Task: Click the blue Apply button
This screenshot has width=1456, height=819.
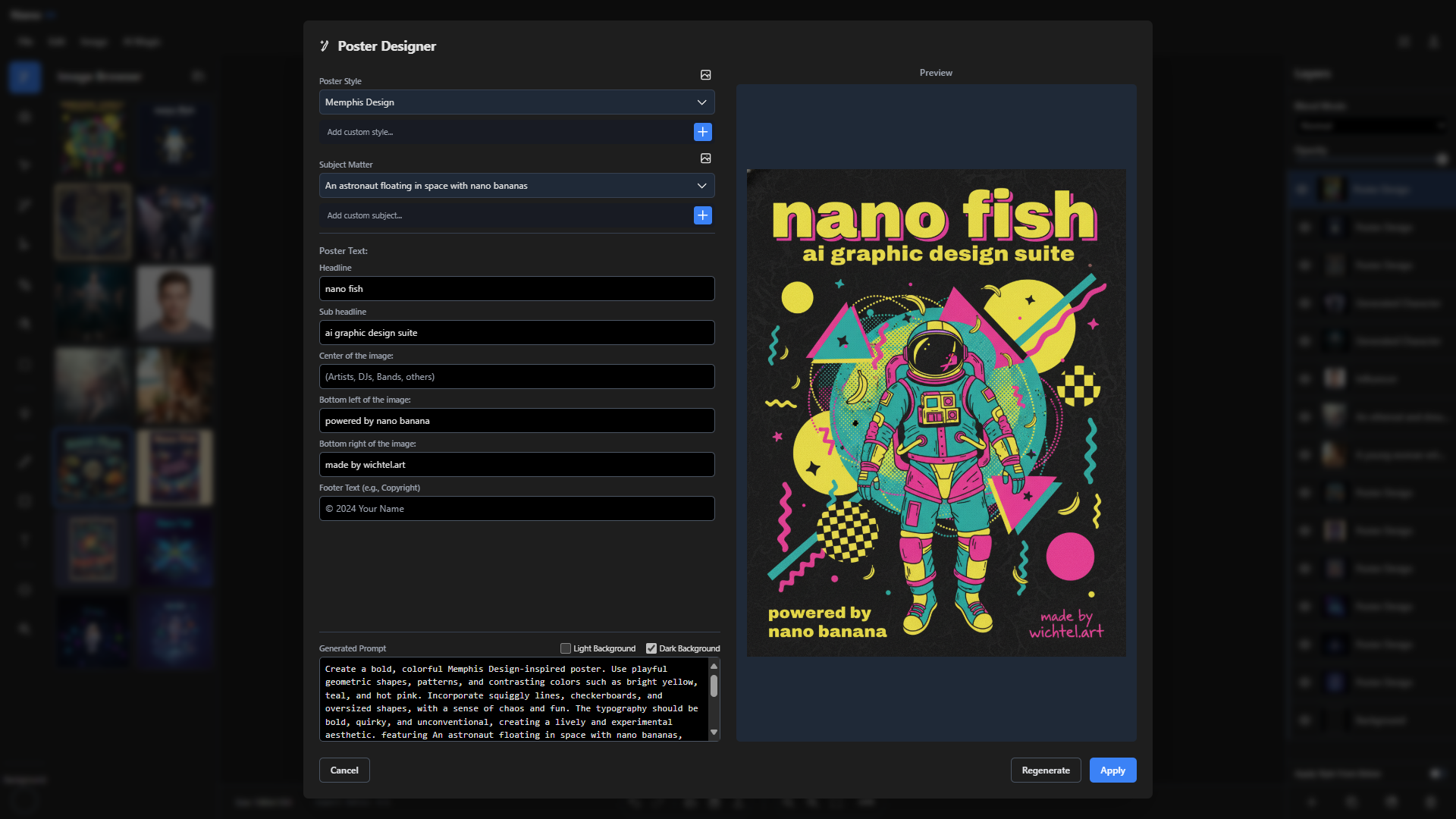Action: coord(1112,770)
